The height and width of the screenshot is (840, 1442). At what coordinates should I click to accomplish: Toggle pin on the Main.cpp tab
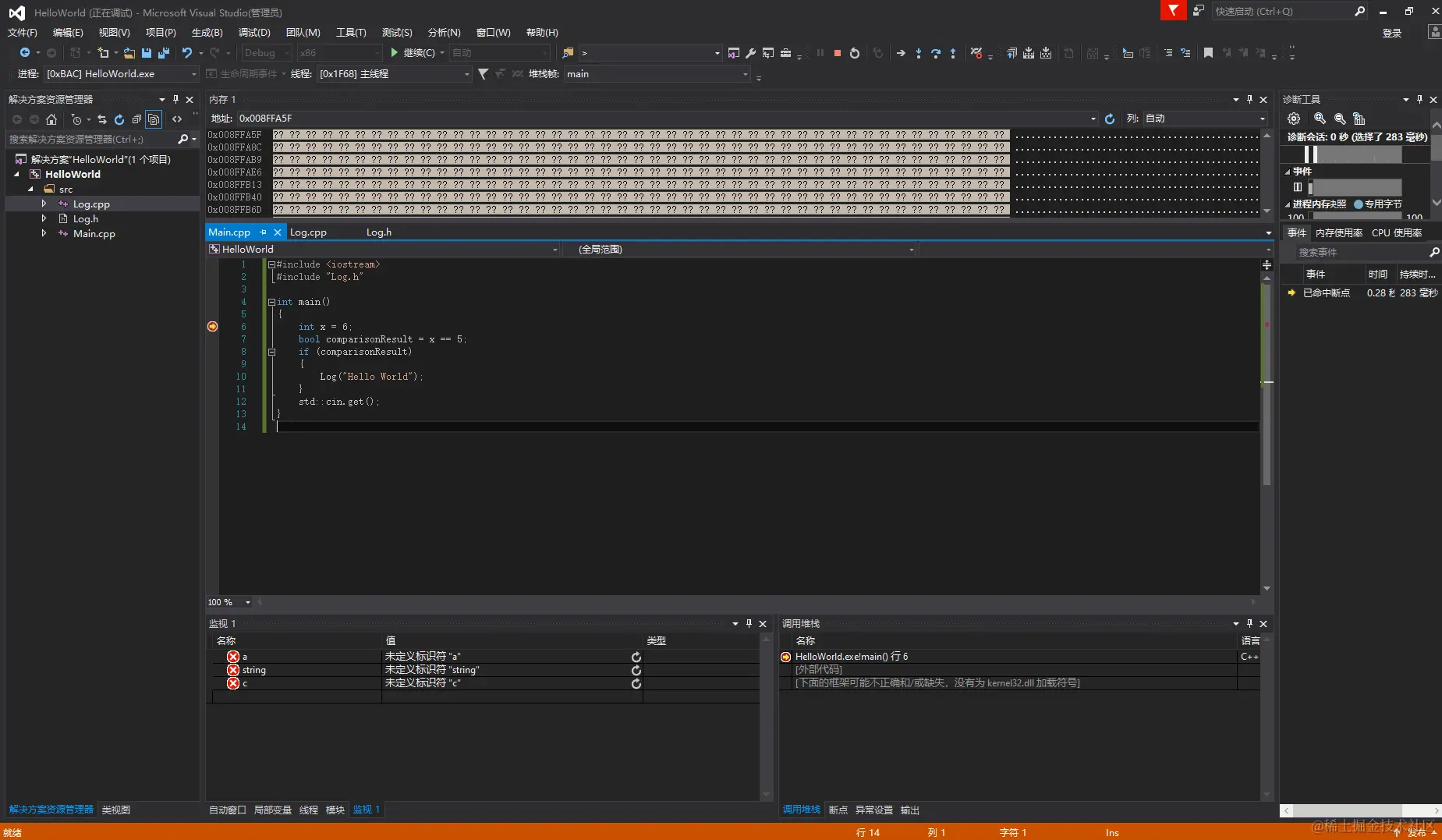click(x=263, y=232)
